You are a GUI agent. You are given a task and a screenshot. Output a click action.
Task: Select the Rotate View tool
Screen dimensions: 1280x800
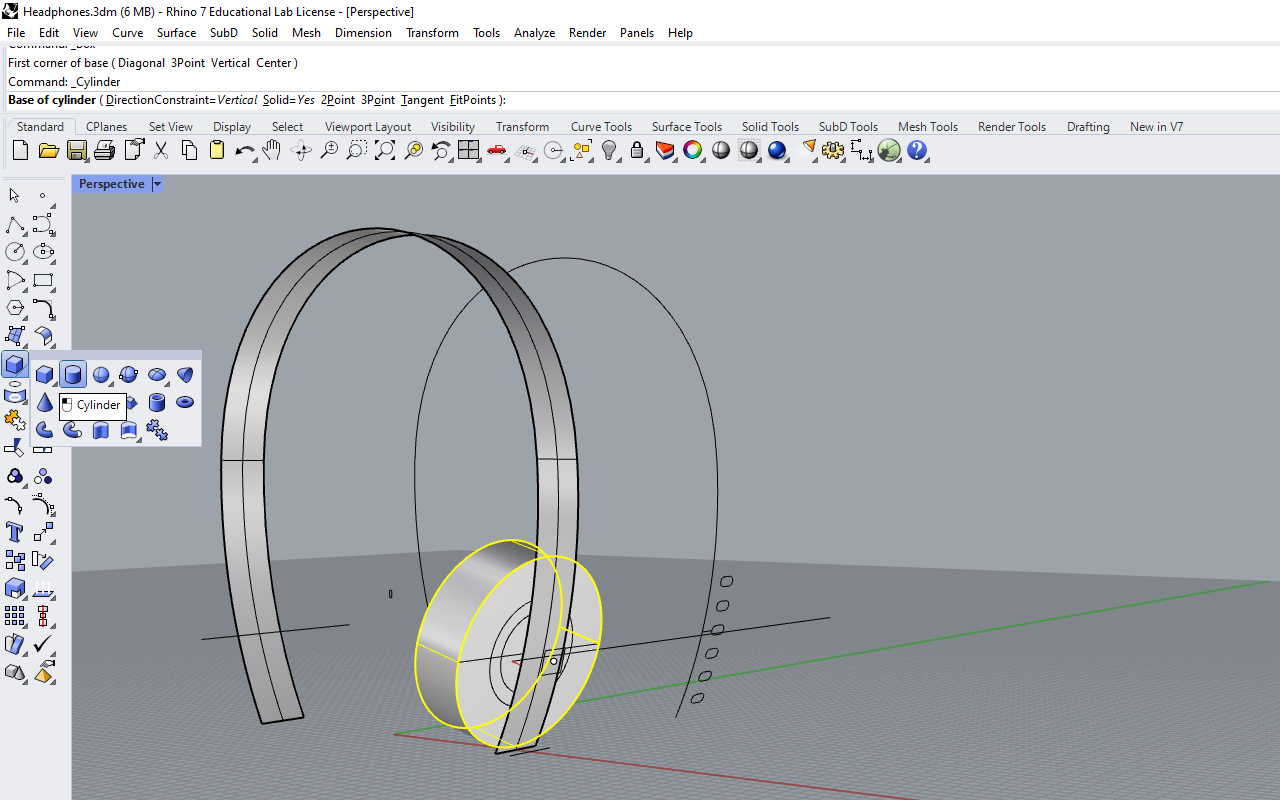pos(300,151)
